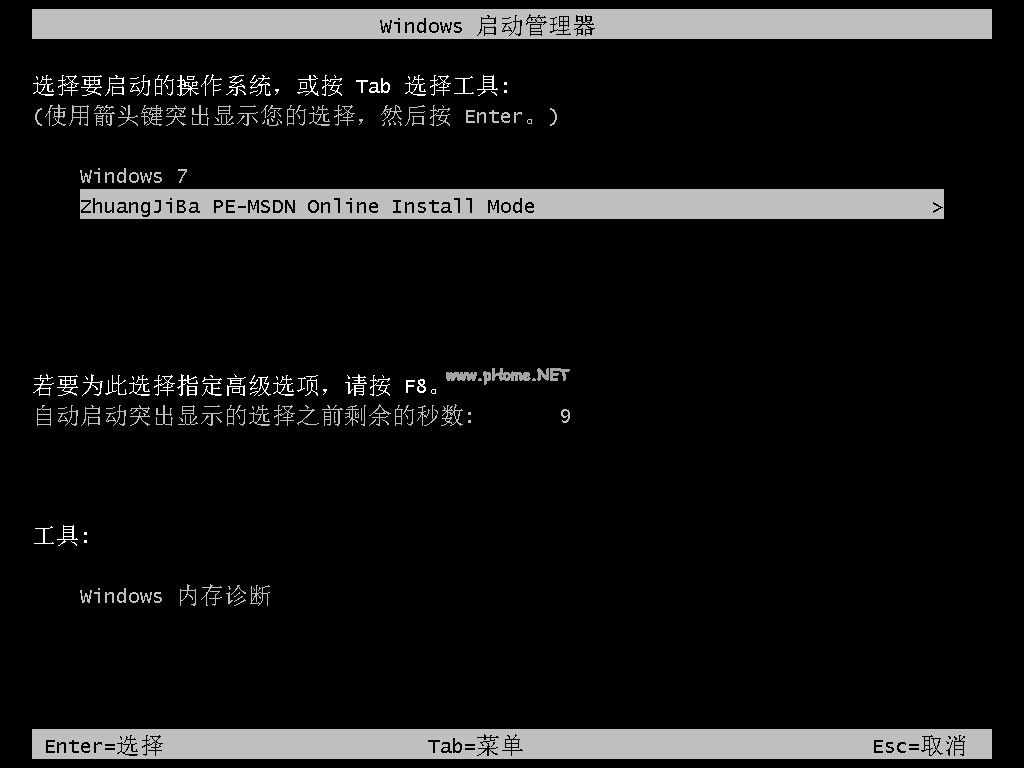Click the 自动启动 countdown label text
The width and height of the screenshot is (1024, 768).
point(253,415)
